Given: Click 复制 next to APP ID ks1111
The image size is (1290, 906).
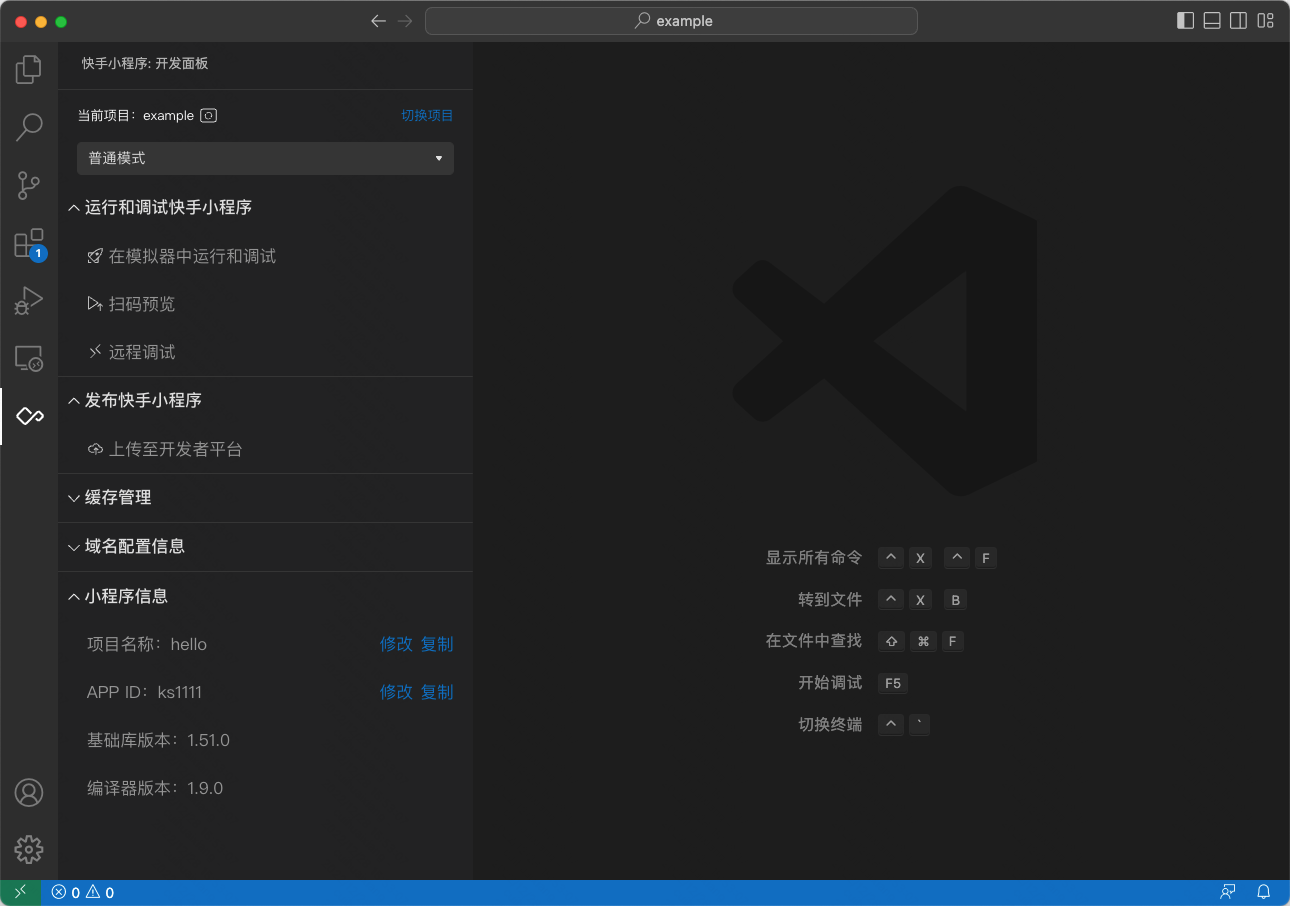Looking at the screenshot, I should pos(437,692).
